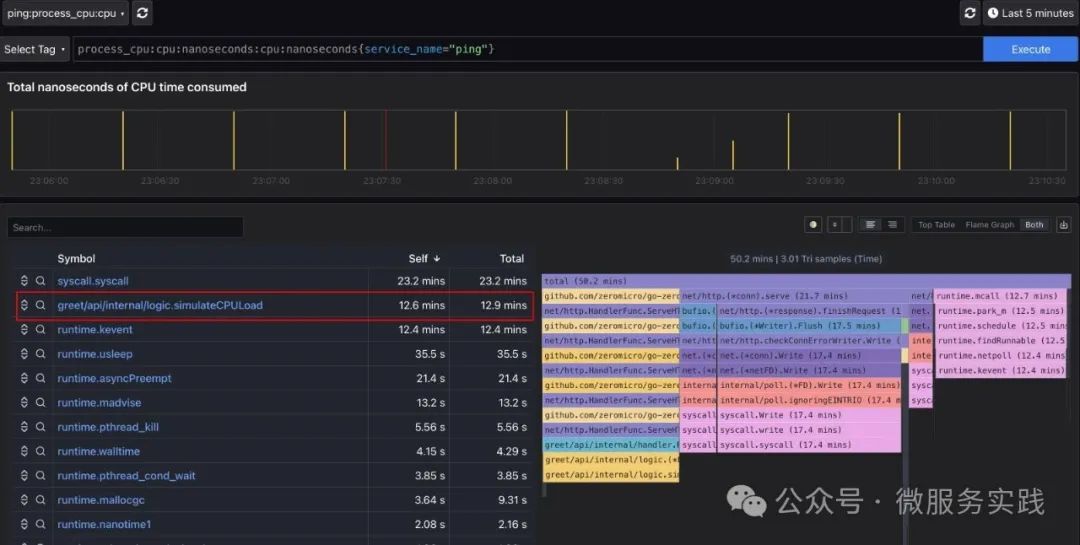Click the runtime.madvise symbol link
Image resolution: width=1080 pixels, height=545 pixels.
pyautogui.click(x=99, y=402)
